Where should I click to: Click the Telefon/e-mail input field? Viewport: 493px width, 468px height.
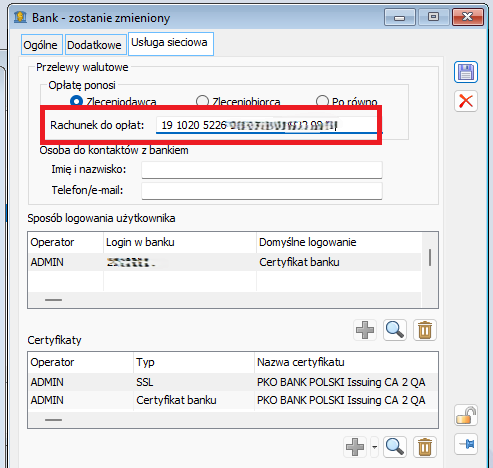[x=262, y=191]
